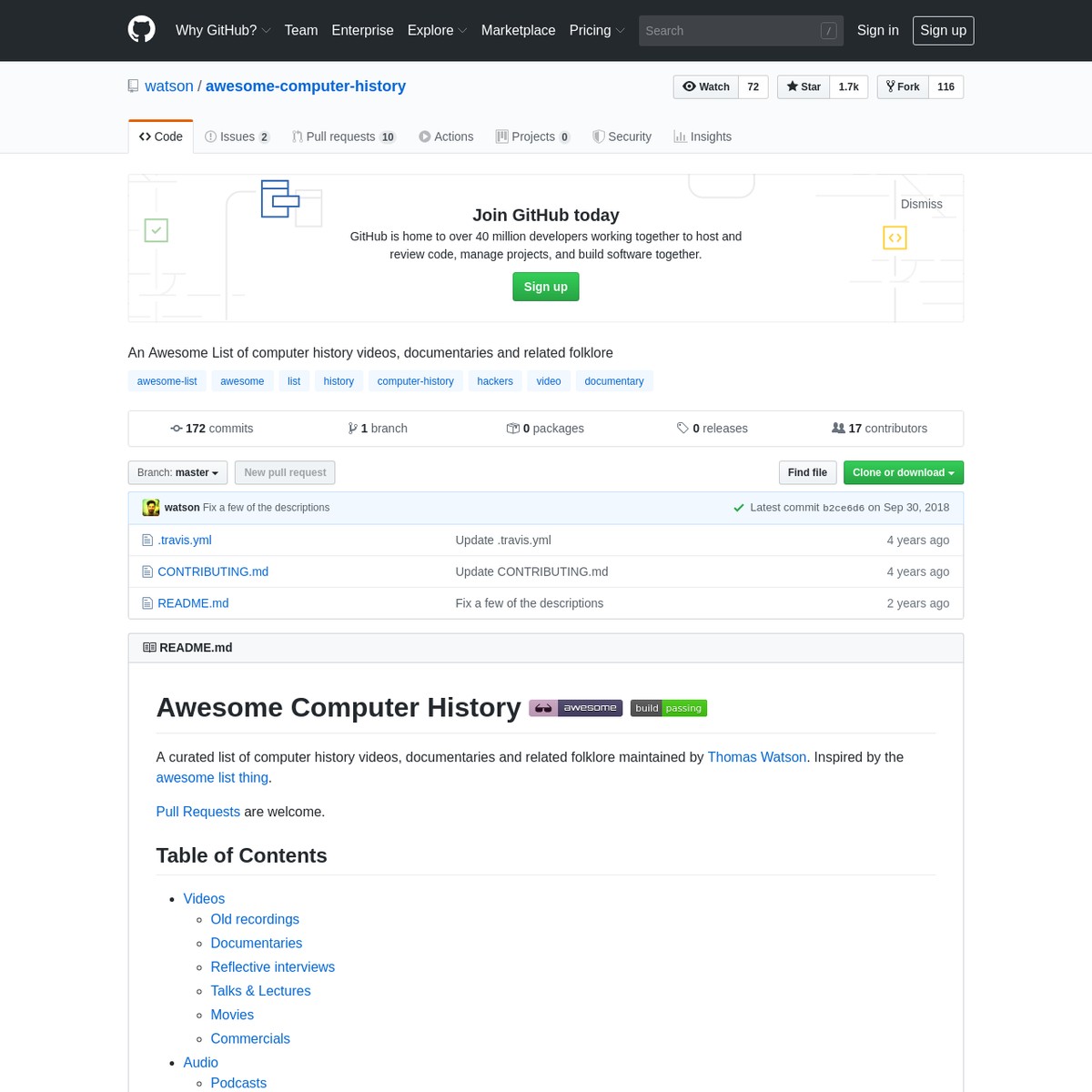Screen dimensions: 1092x1092
Task: Select the hackers topic tag
Action: coord(495,381)
